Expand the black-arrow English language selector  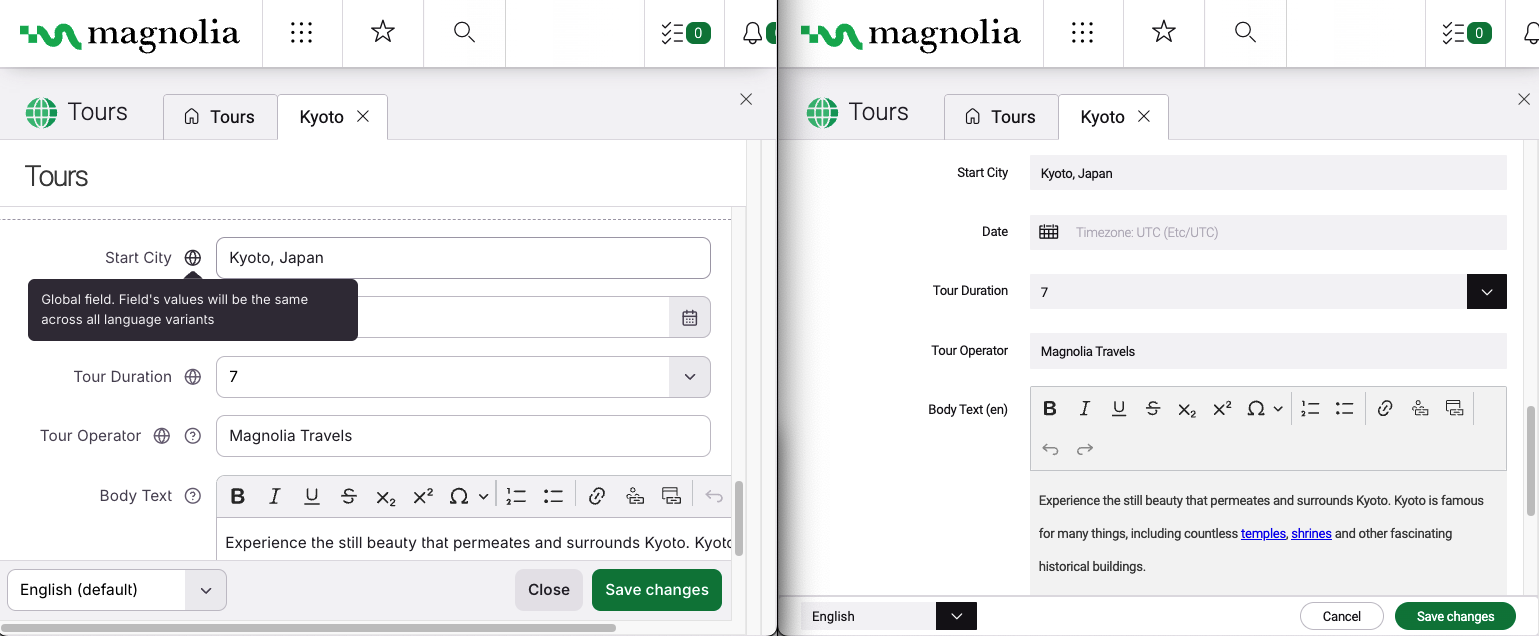(x=956, y=616)
